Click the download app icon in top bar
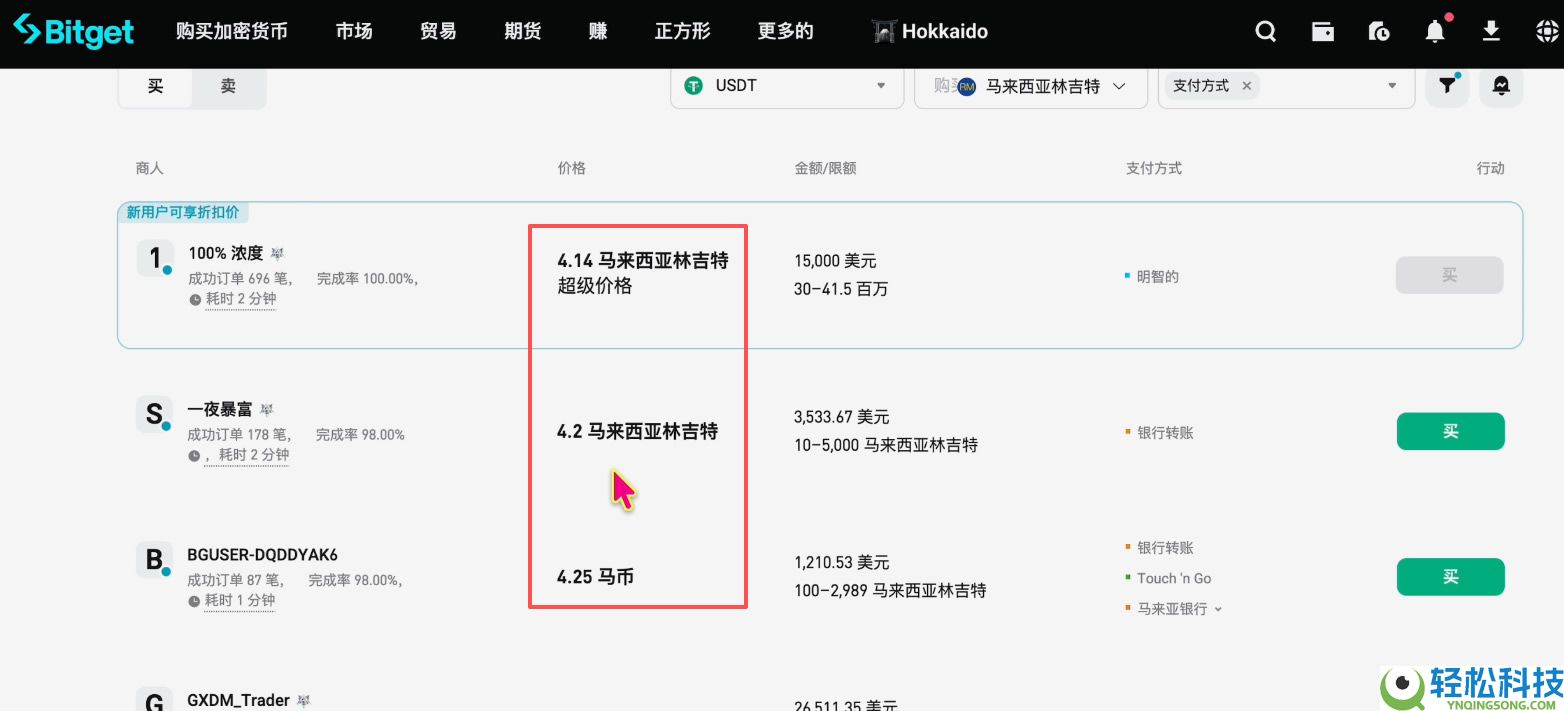The image size is (1564, 711). click(x=1491, y=31)
